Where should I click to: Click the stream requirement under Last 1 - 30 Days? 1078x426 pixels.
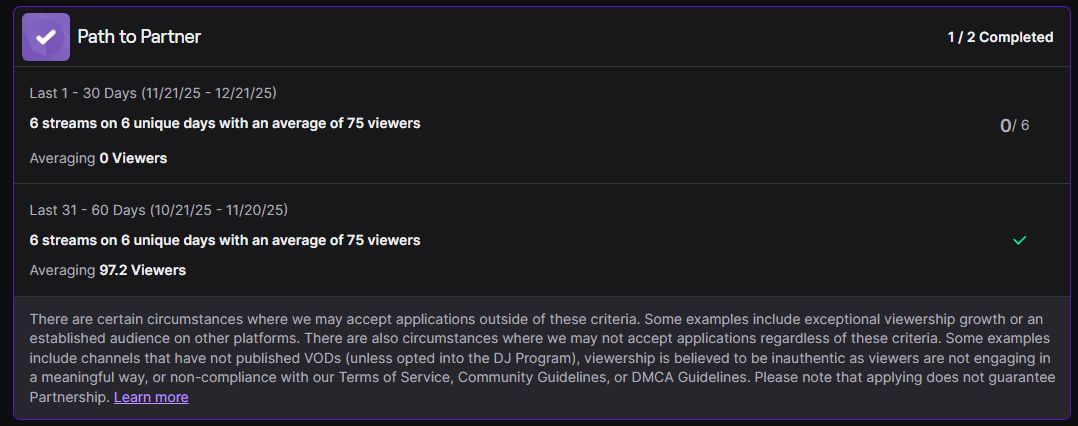(225, 124)
